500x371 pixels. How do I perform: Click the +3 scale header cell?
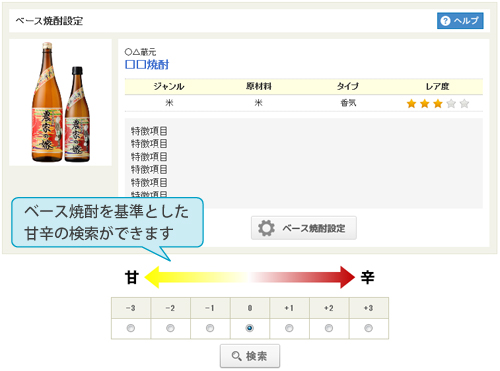point(369,308)
